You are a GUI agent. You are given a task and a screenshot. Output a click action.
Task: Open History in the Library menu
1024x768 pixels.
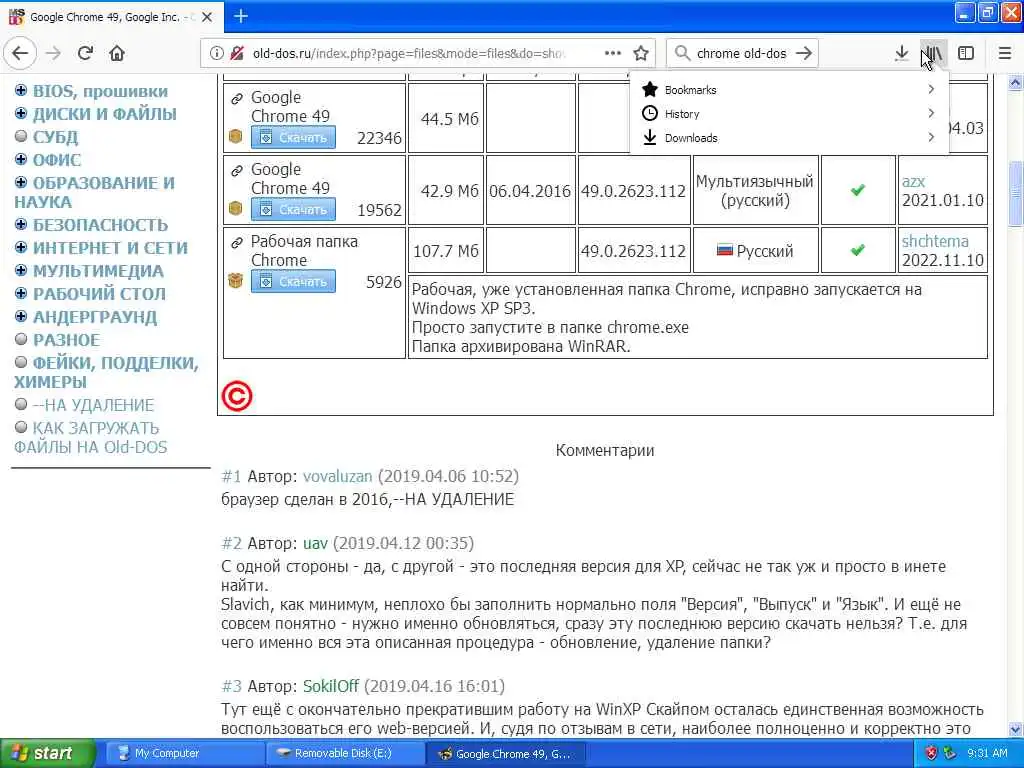coord(789,114)
